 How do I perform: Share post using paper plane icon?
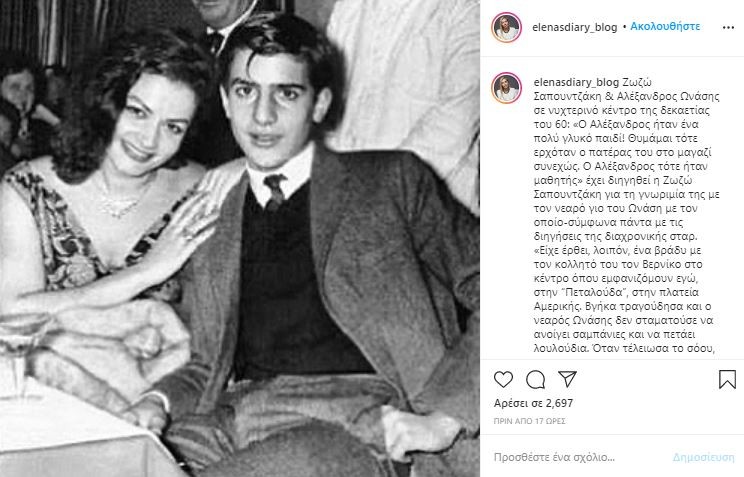567,379
